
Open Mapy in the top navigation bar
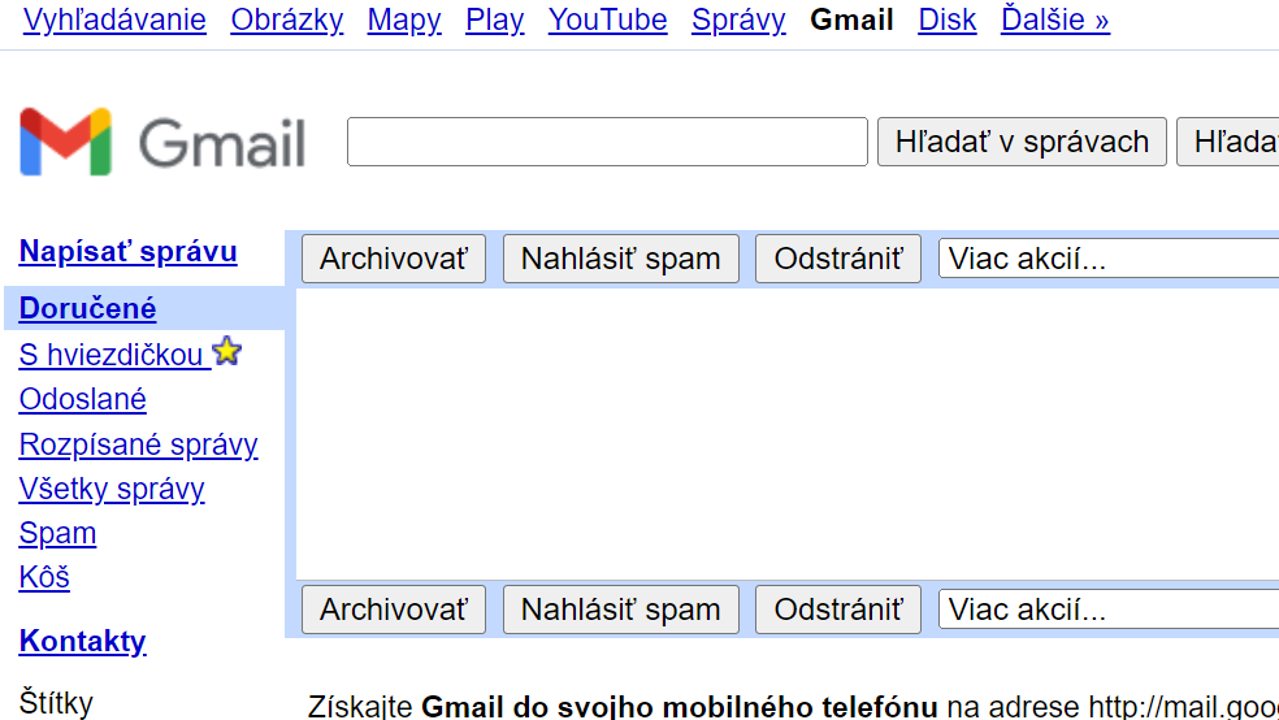click(404, 20)
